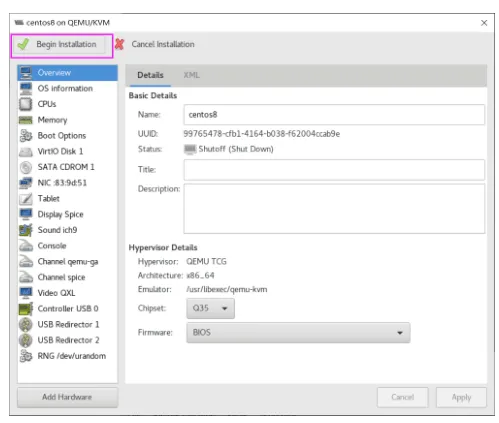Click the Cancel button at bottom
The width and height of the screenshot is (499, 423).
(403, 397)
